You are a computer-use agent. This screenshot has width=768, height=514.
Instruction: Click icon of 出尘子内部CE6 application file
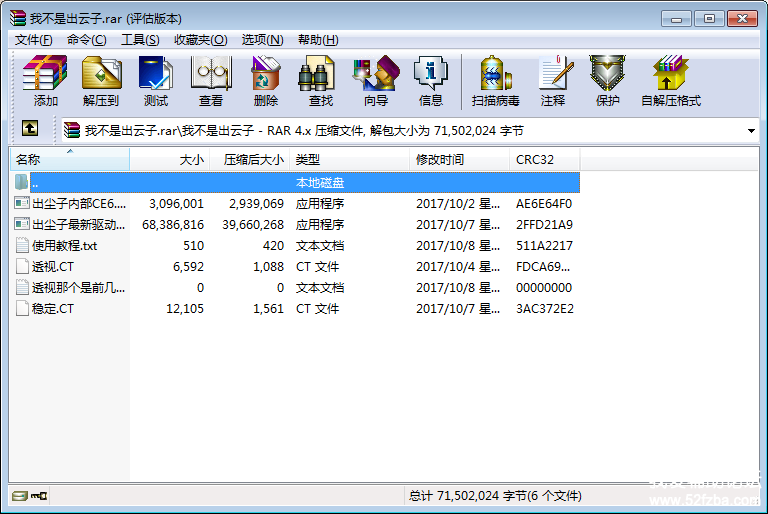(x=22, y=203)
